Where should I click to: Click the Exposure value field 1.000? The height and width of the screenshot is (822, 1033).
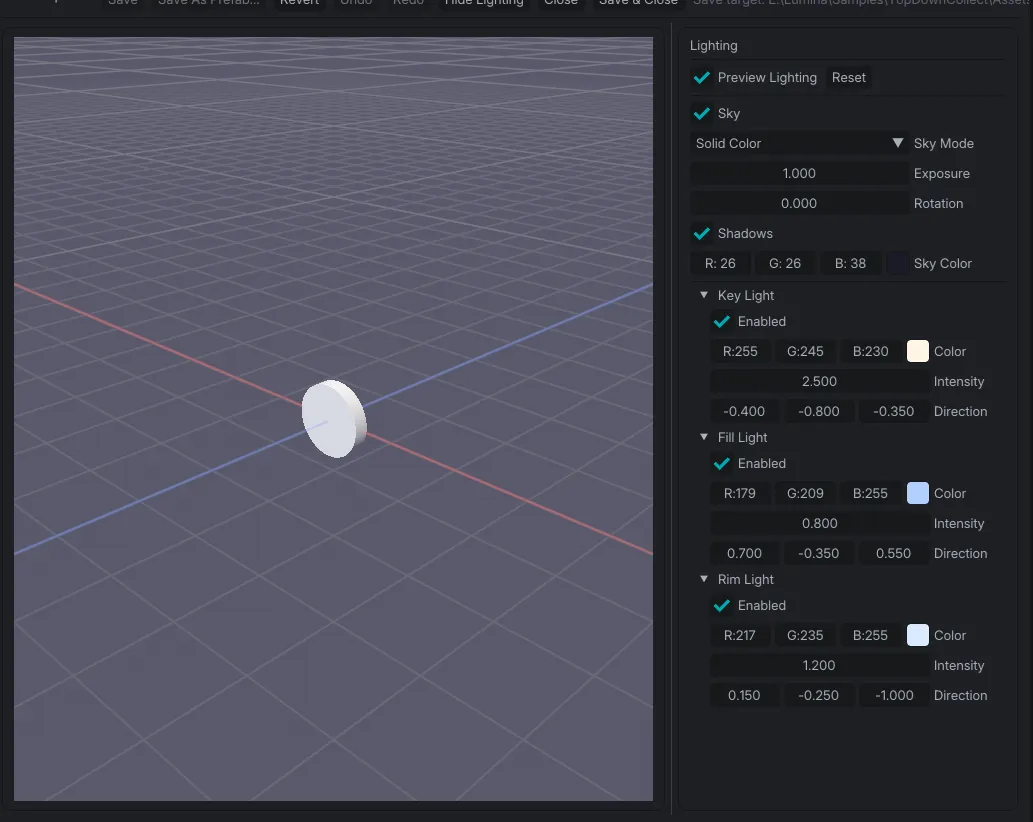click(799, 173)
